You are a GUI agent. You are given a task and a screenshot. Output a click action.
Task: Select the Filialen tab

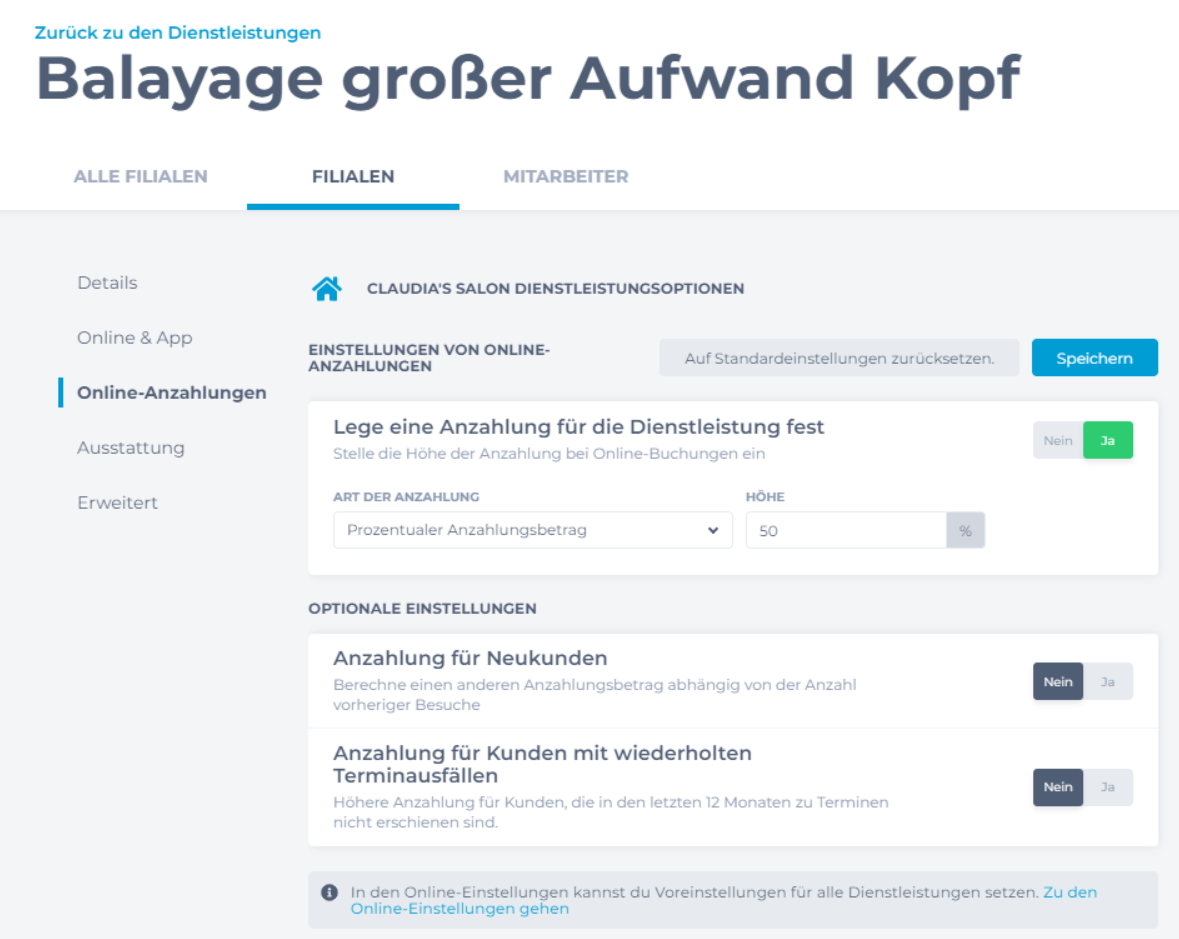pyautogui.click(x=353, y=177)
